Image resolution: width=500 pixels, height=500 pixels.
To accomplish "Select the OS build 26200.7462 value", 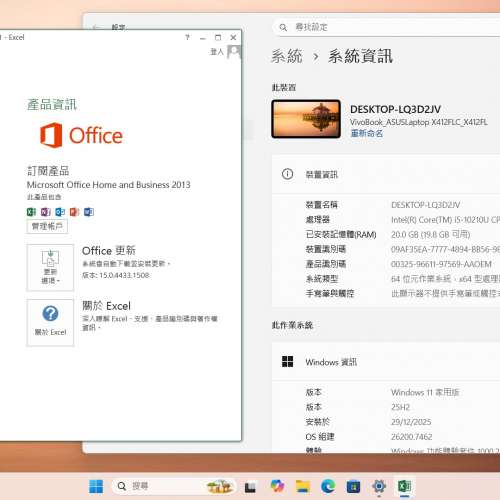I will 412,437.
